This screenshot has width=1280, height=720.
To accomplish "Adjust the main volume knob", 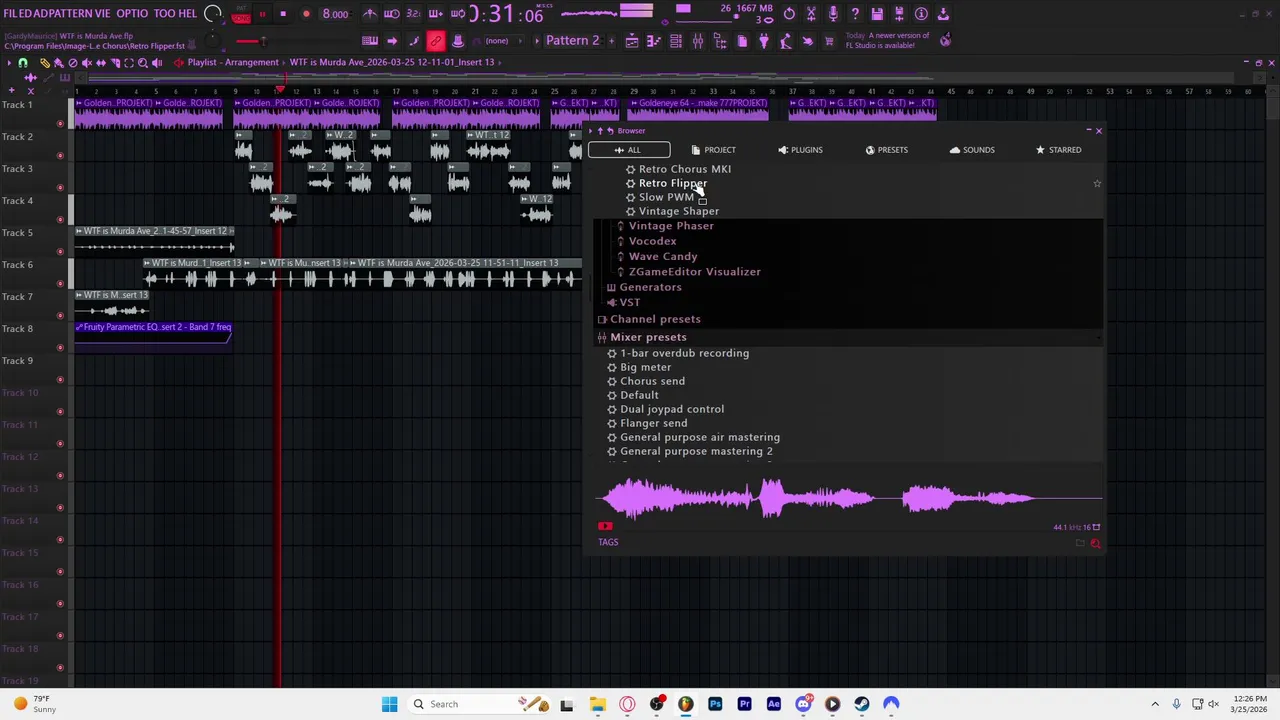I will click(213, 14).
